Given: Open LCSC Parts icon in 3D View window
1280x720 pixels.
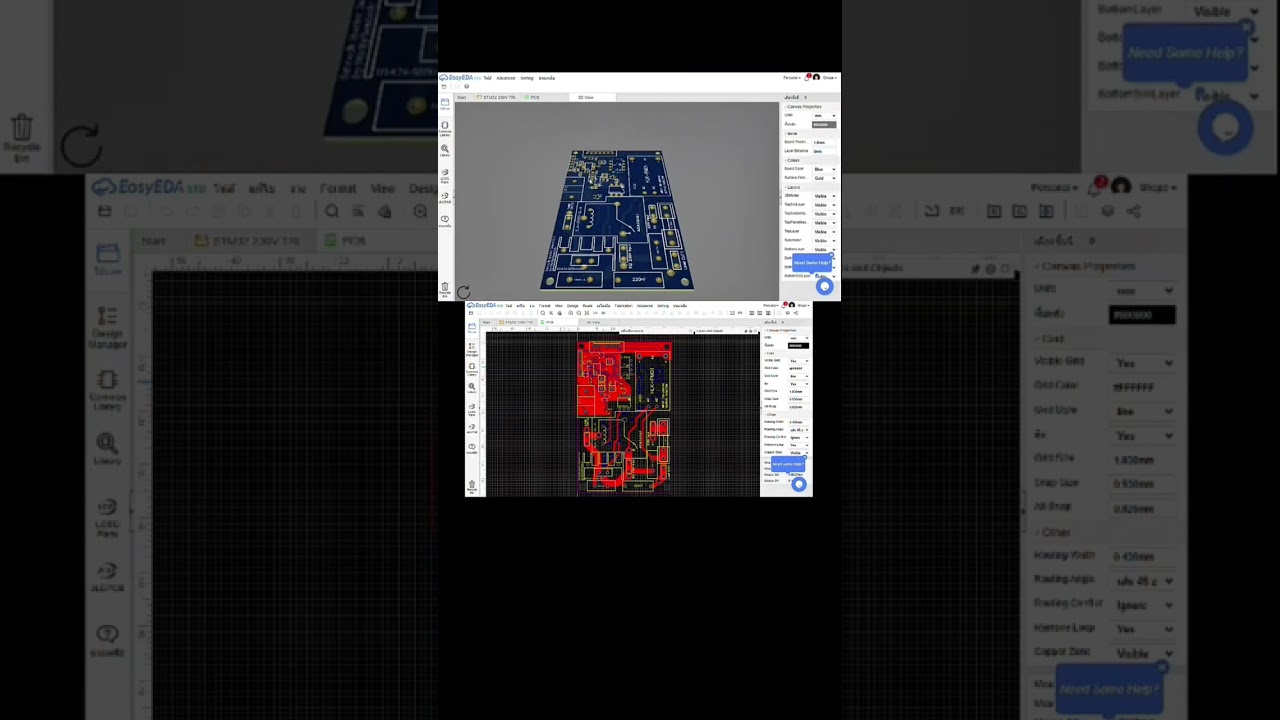Looking at the screenshot, I should pos(445,175).
